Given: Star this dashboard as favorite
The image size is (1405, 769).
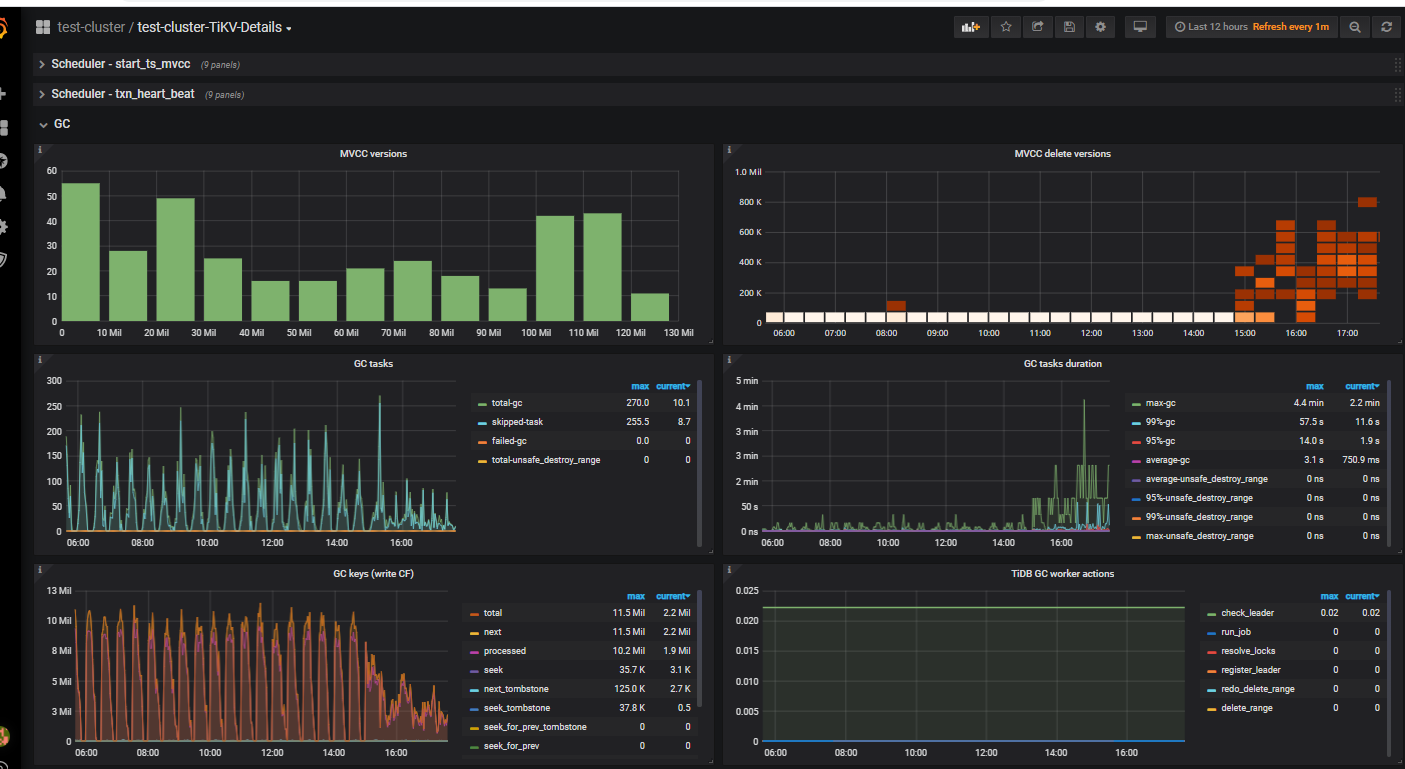Looking at the screenshot, I should (x=1006, y=27).
